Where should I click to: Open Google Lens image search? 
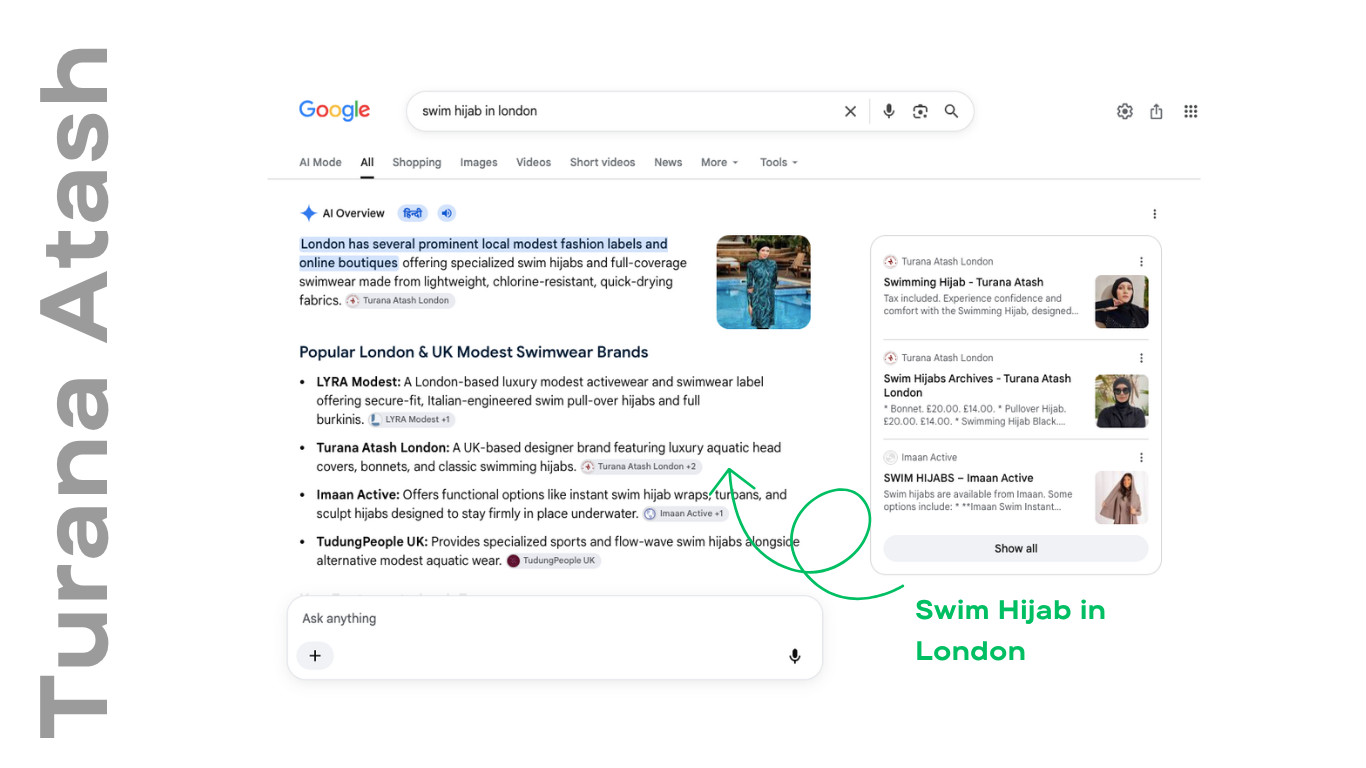pos(920,111)
